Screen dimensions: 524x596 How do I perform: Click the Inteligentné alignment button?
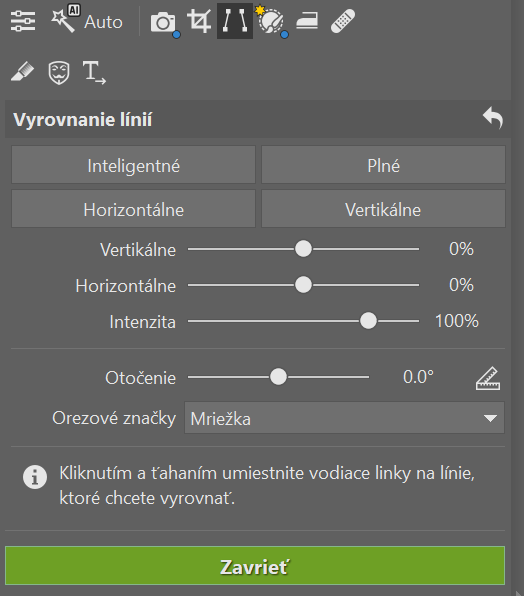pos(133,165)
